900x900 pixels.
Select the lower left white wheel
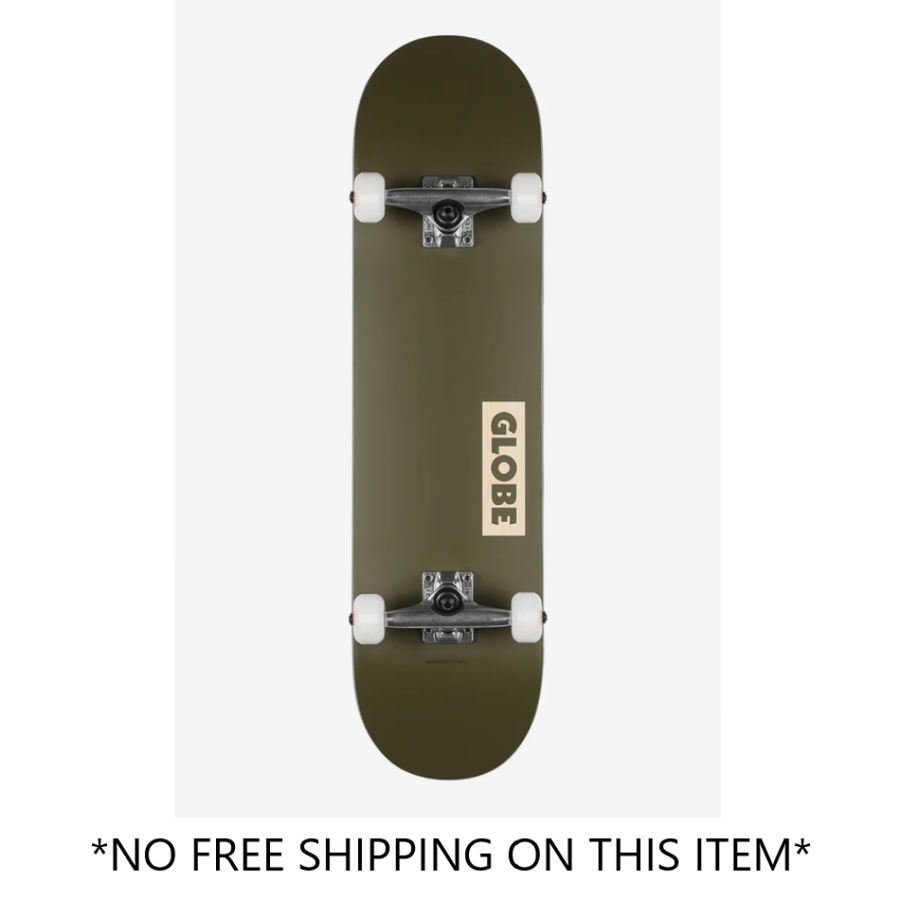(368, 617)
